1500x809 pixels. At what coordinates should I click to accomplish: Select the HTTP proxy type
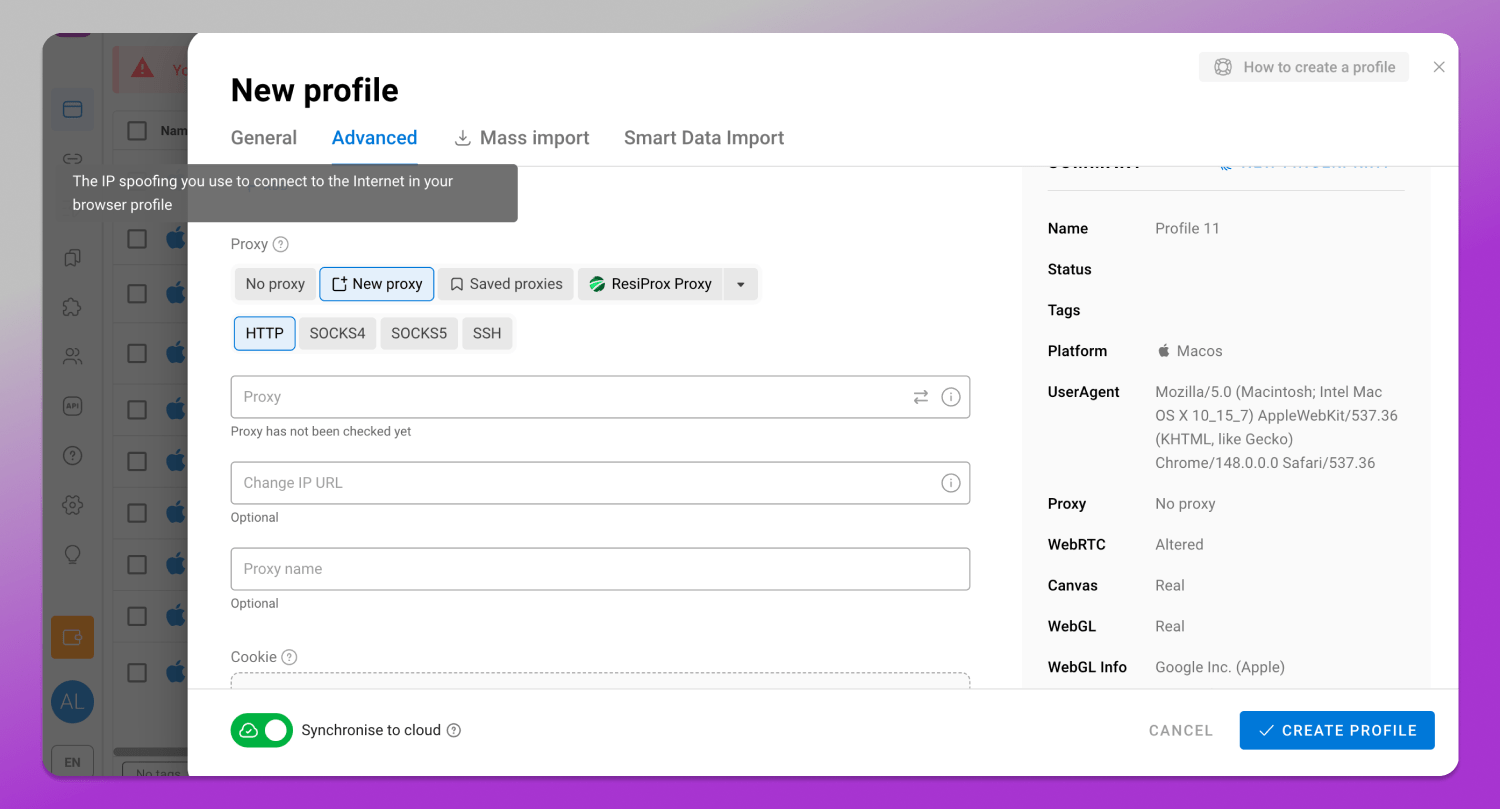coord(265,333)
